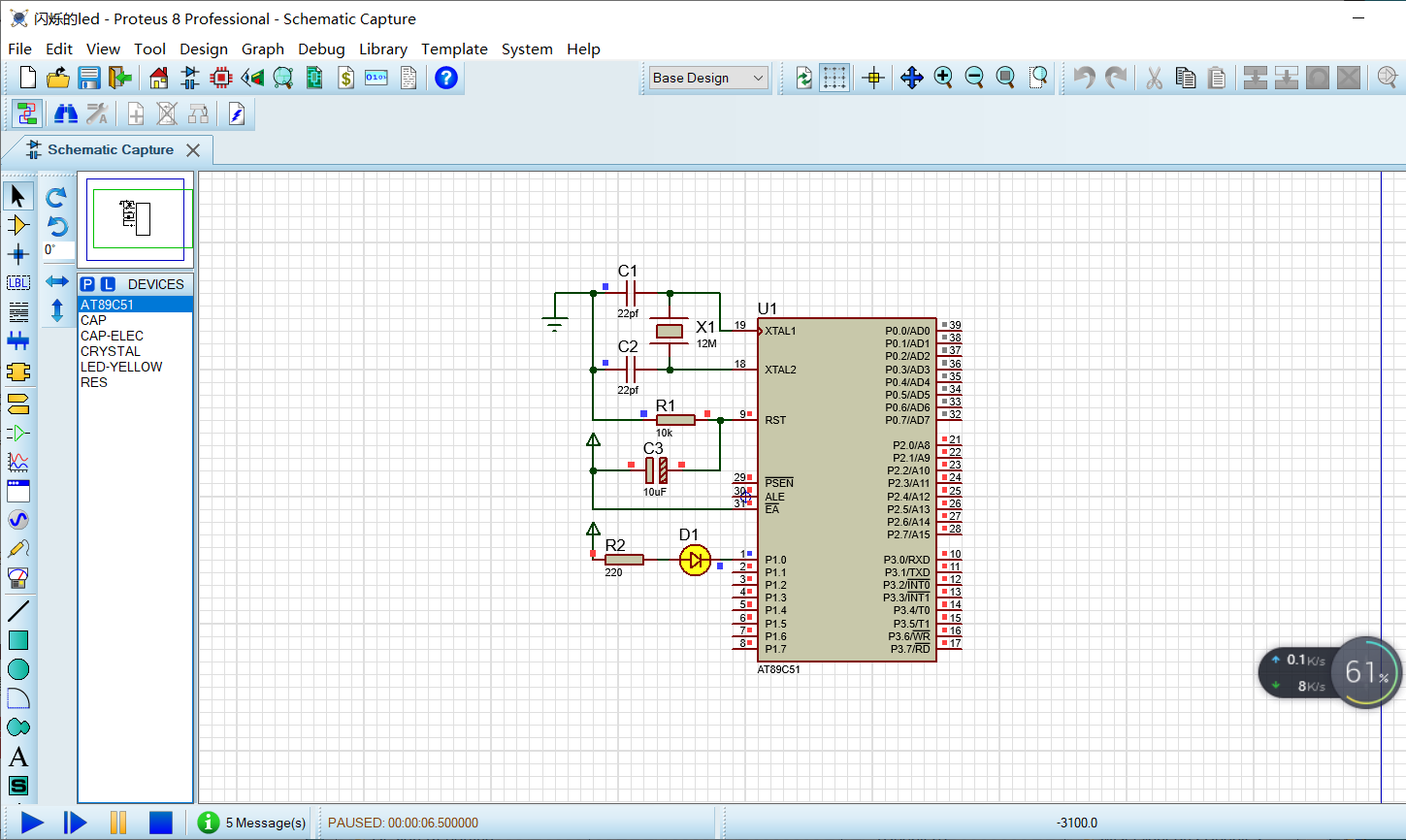Redraw the display with the refresh icon
This screenshot has height=840, width=1406.
coord(803,78)
